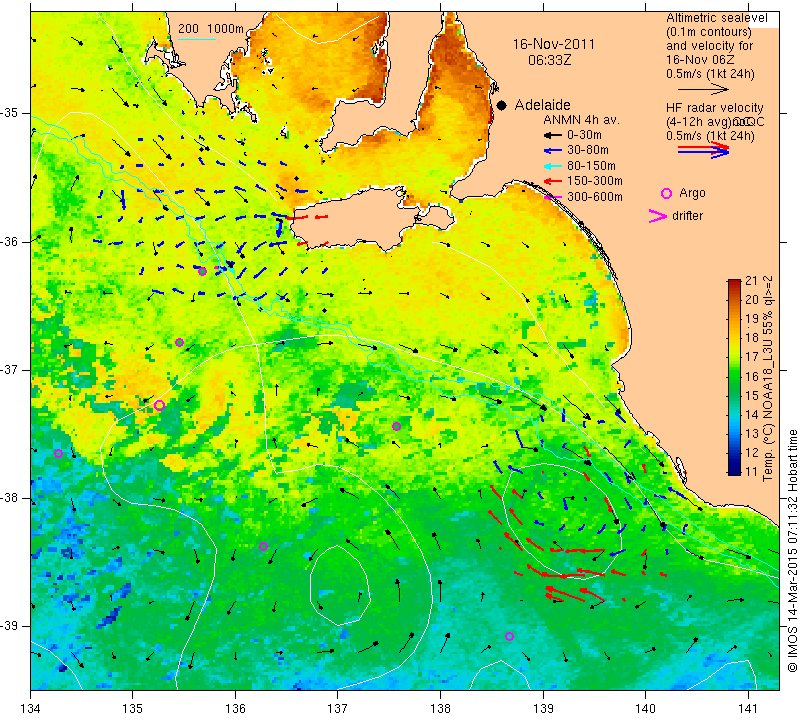
Task: Click the longitude axis label 137
Action: tap(337, 708)
